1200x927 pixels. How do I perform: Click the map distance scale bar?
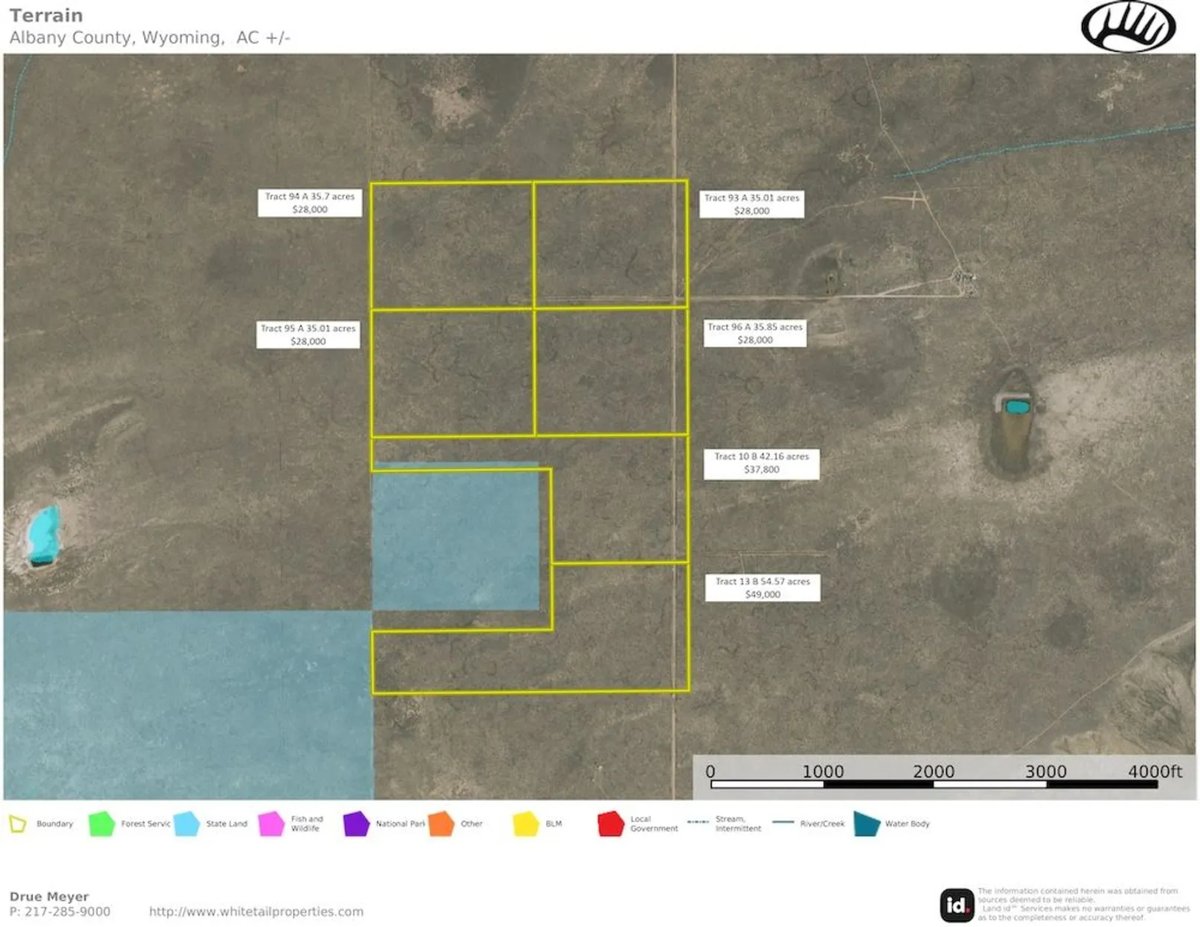934,783
